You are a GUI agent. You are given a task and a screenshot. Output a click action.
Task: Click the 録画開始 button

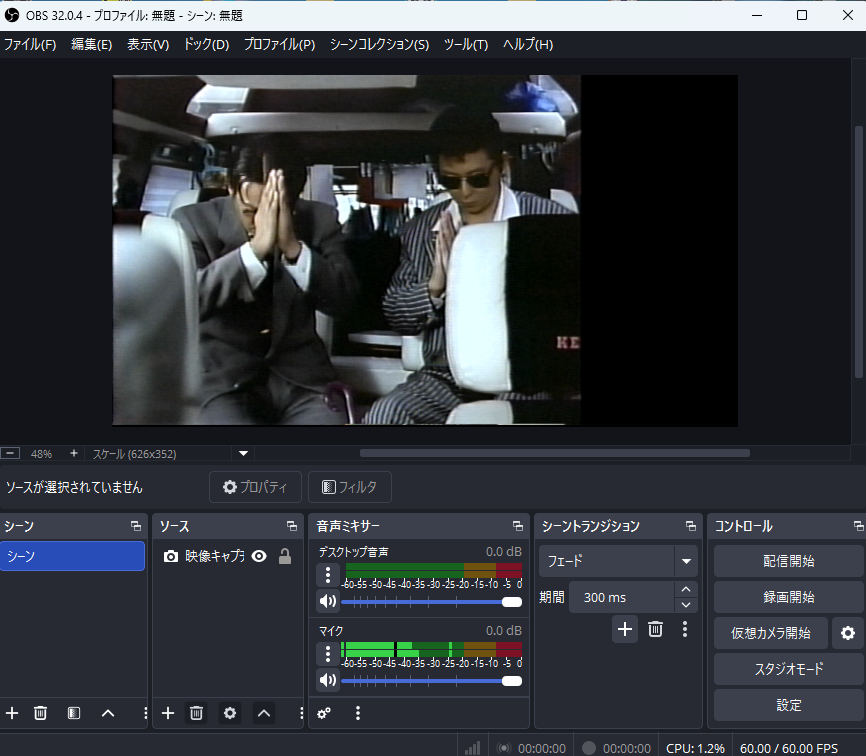point(788,597)
